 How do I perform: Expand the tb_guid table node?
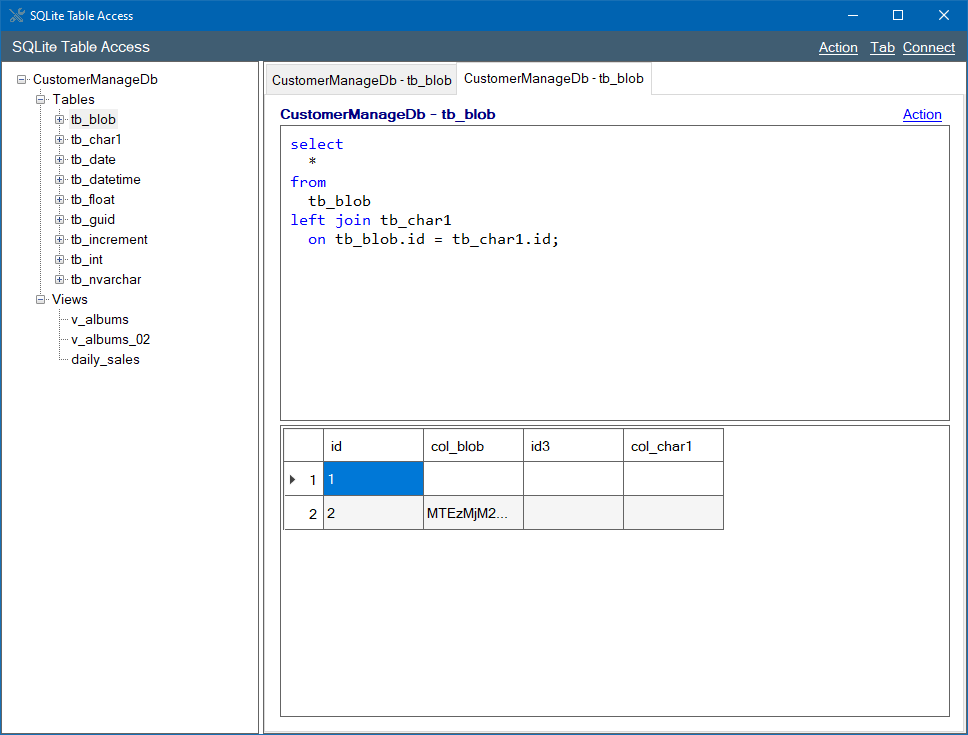[59, 220]
